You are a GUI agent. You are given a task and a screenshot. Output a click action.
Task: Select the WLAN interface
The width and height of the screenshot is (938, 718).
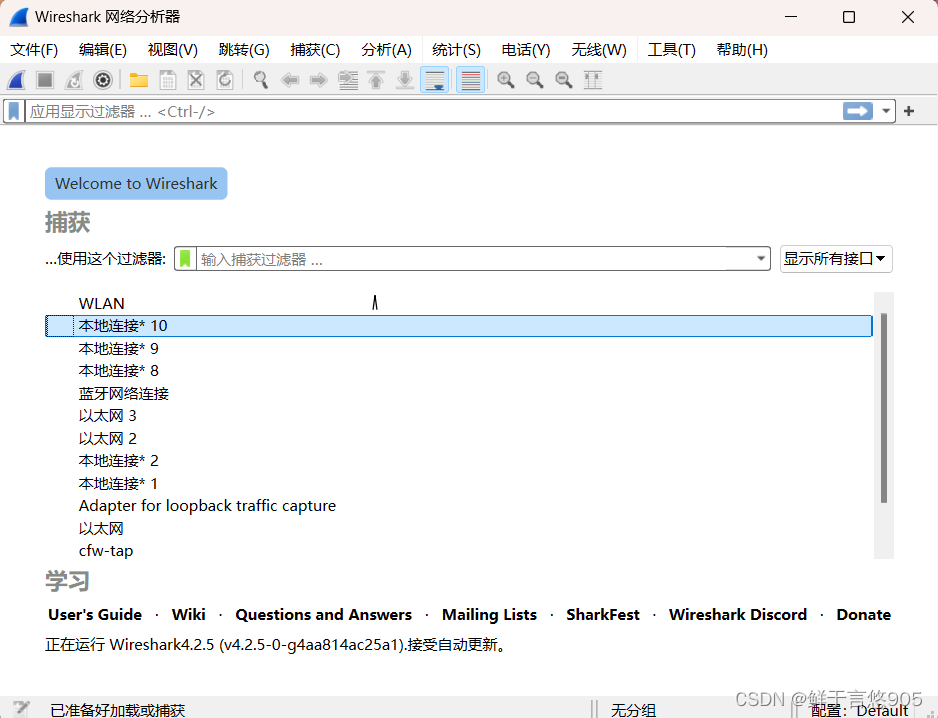459,303
